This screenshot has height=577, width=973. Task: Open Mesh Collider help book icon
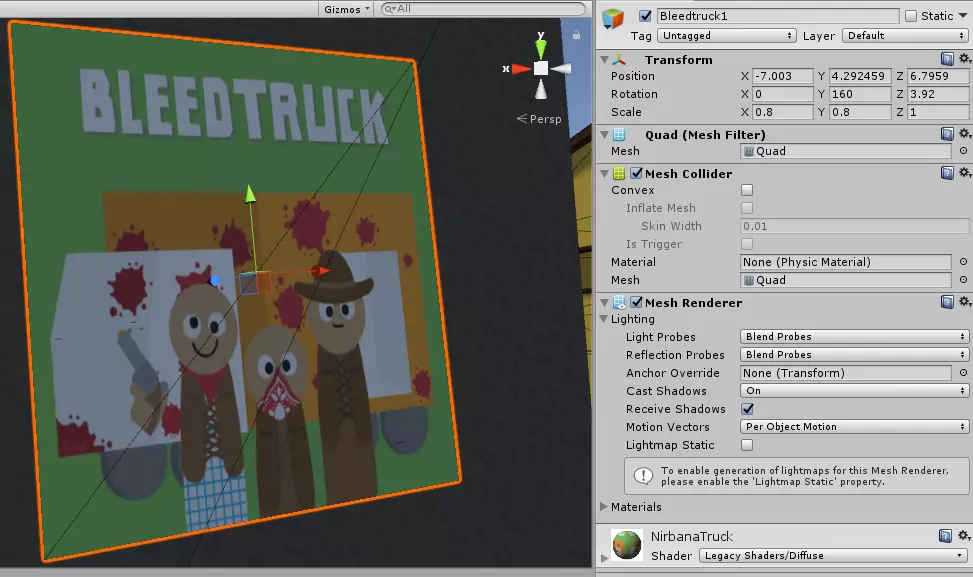(947, 173)
